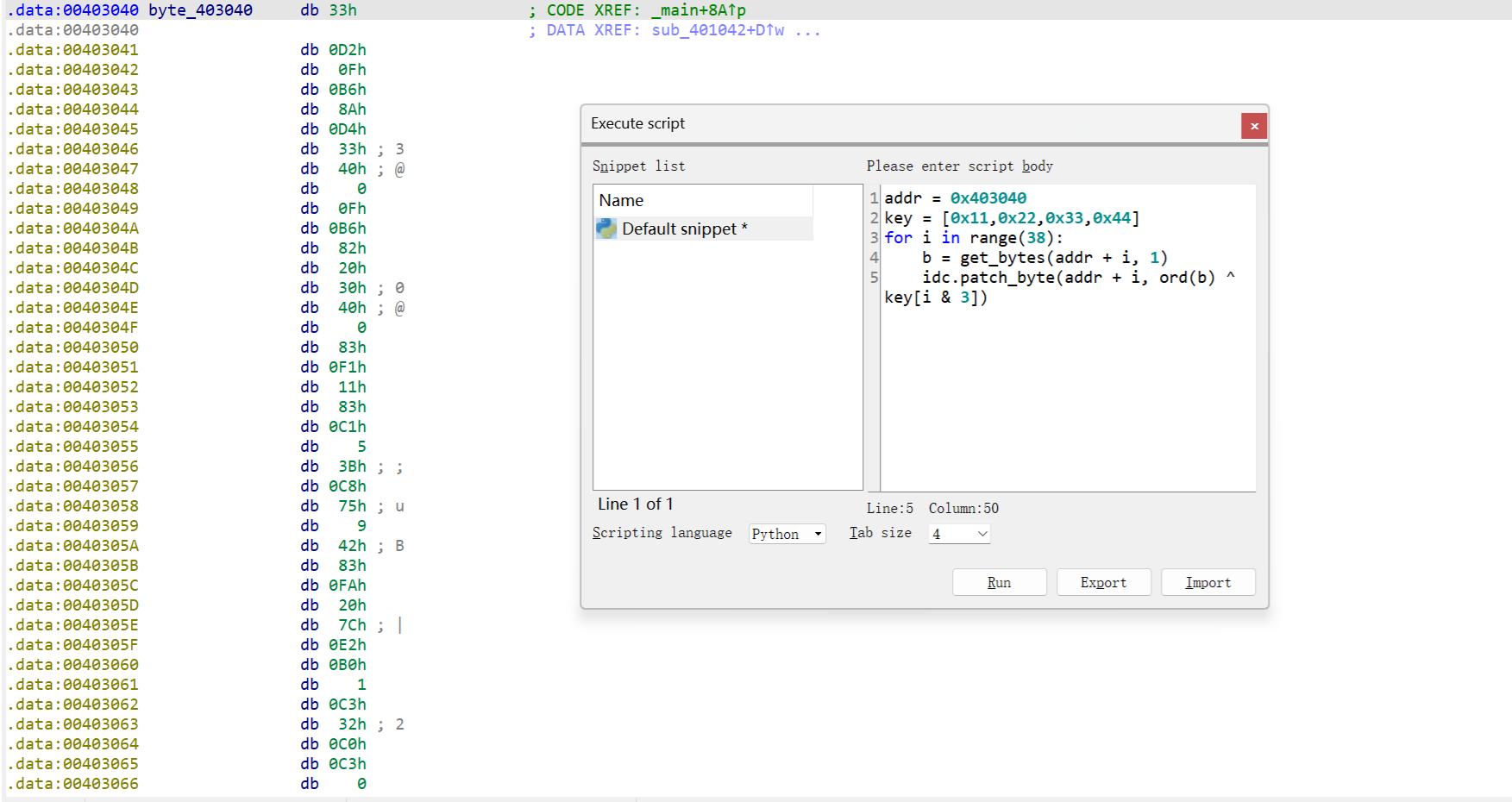Select the byte_403040 label

(200, 10)
